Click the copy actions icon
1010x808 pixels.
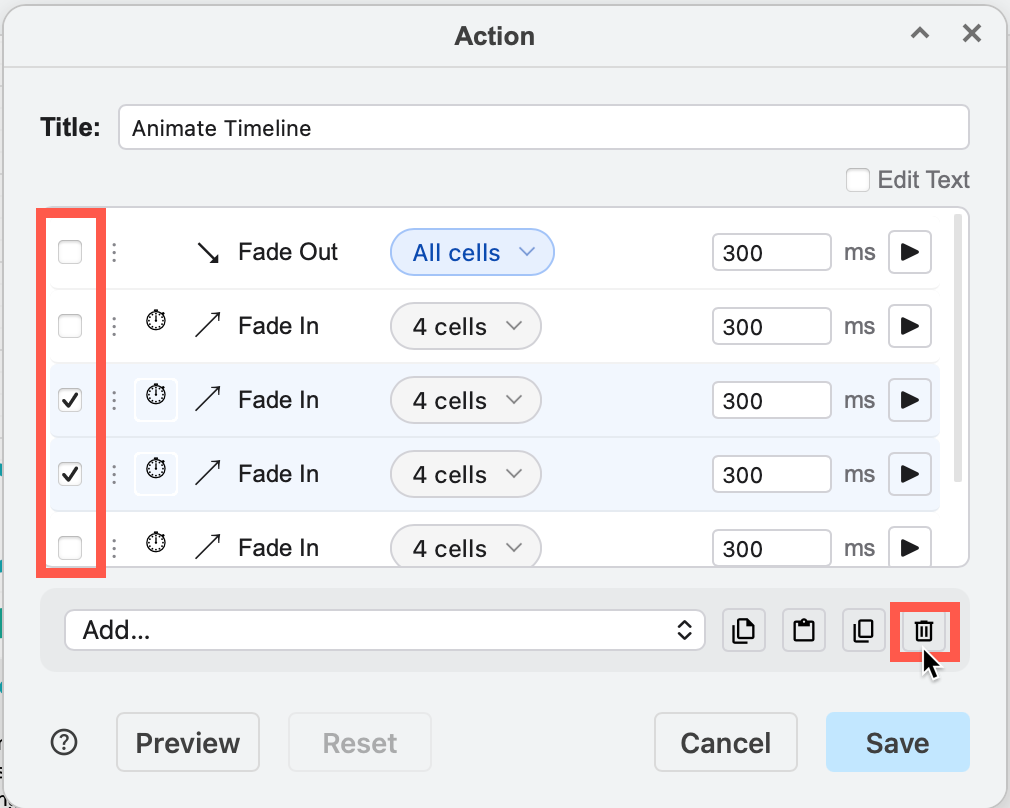pyautogui.click(x=744, y=630)
